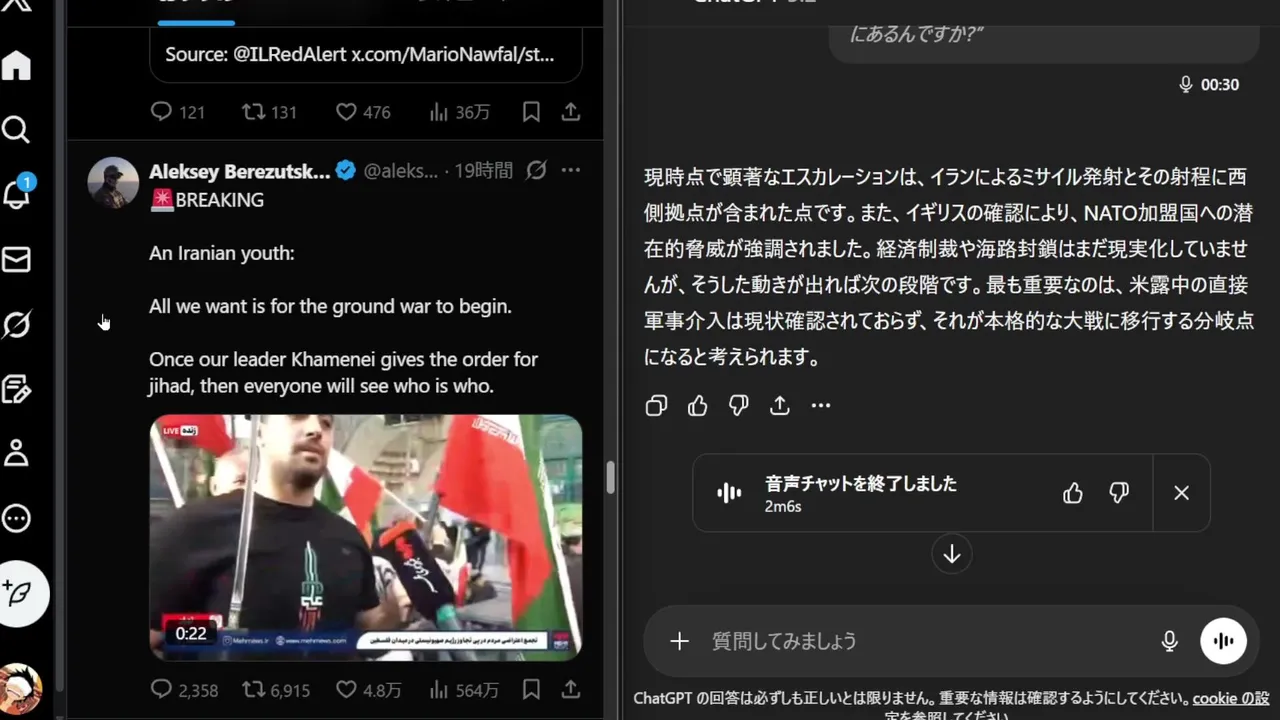Open Notifications bell with badge
This screenshot has width=1280, height=720.
(x=17, y=193)
